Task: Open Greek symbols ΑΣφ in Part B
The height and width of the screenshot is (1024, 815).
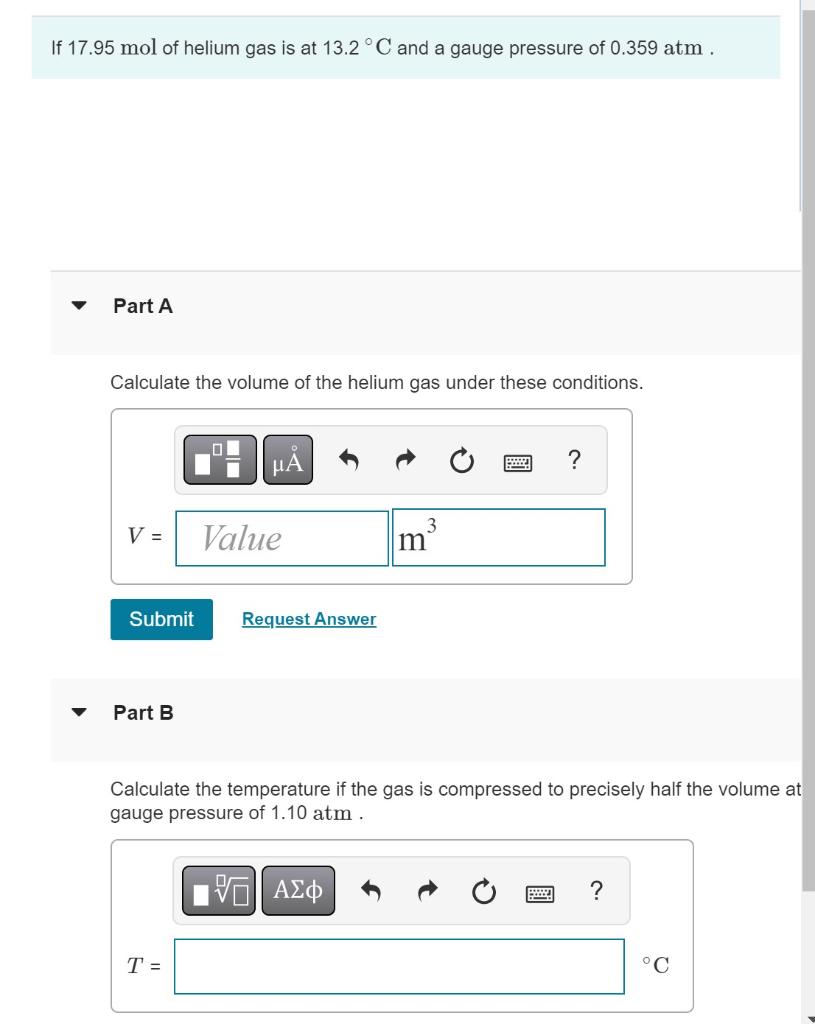Action: click(x=298, y=891)
